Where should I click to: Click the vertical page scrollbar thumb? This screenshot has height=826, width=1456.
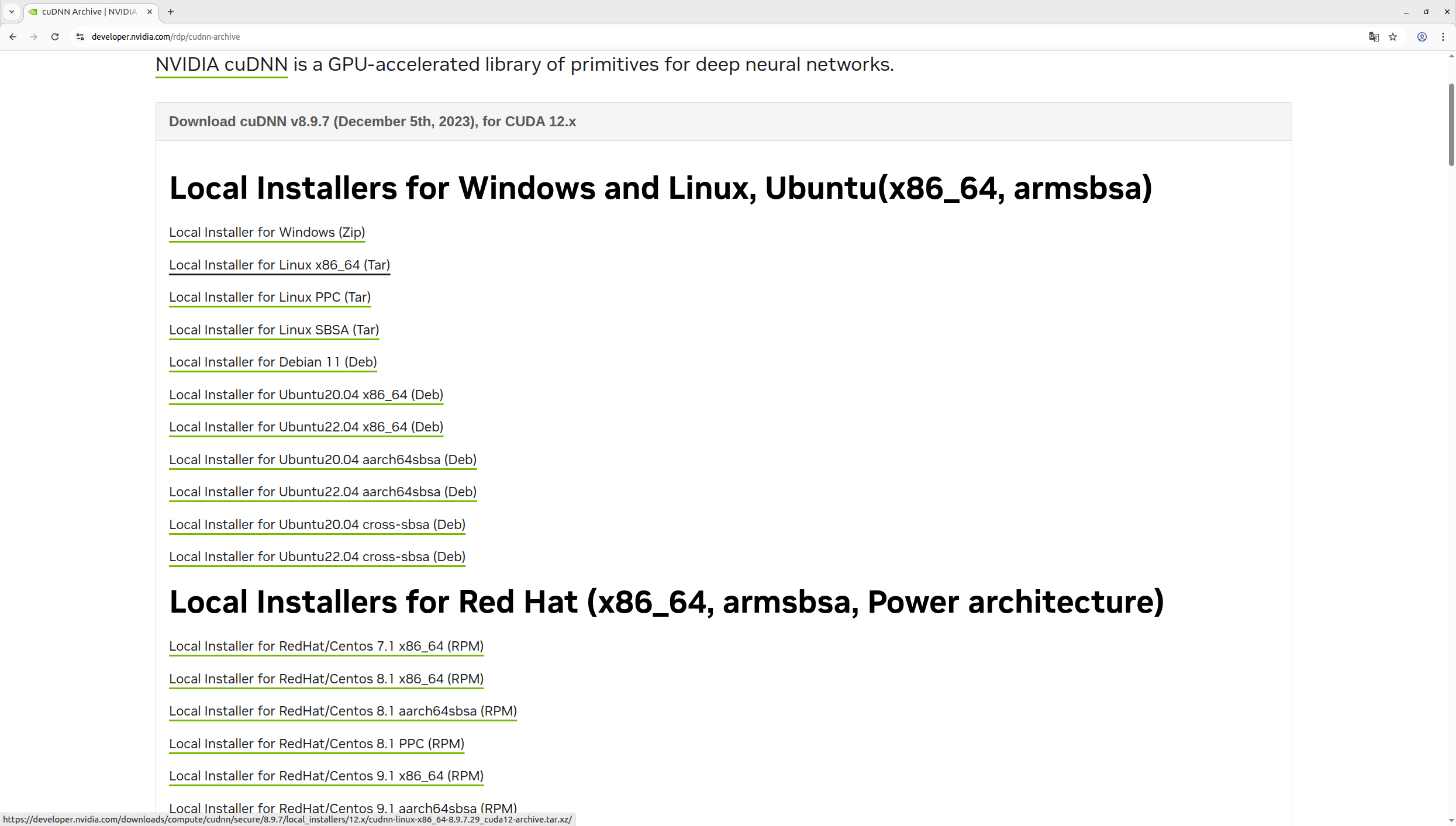[x=1451, y=124]
